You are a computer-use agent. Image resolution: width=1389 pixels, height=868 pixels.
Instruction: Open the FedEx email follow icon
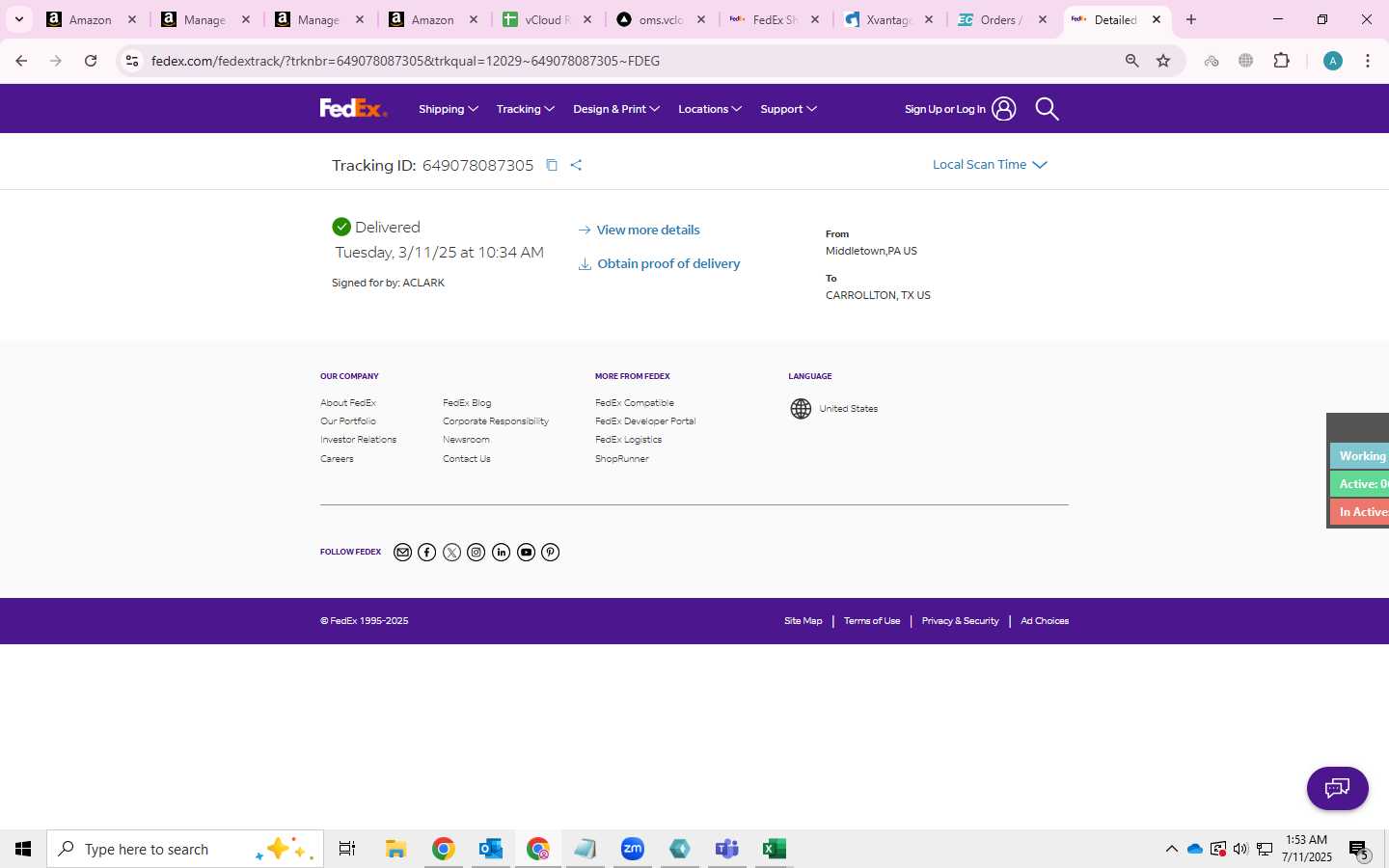[x=403, y=553]
